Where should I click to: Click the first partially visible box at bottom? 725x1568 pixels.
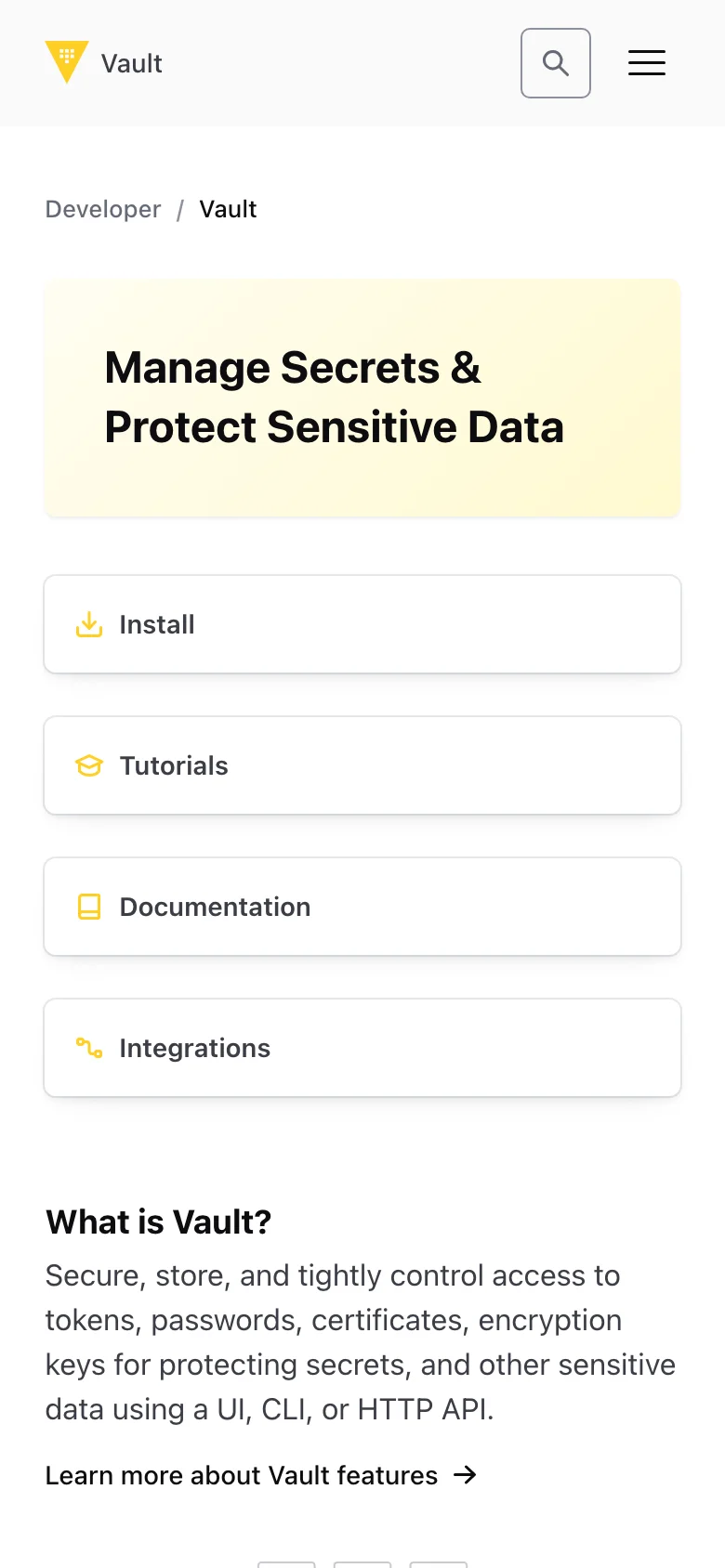click(286, 1564)
